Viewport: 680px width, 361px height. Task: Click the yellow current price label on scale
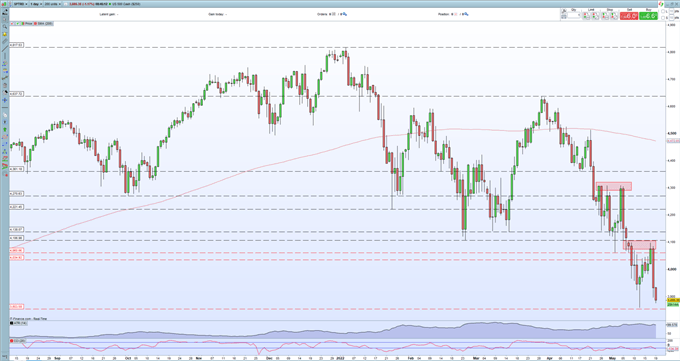(673, 300)
